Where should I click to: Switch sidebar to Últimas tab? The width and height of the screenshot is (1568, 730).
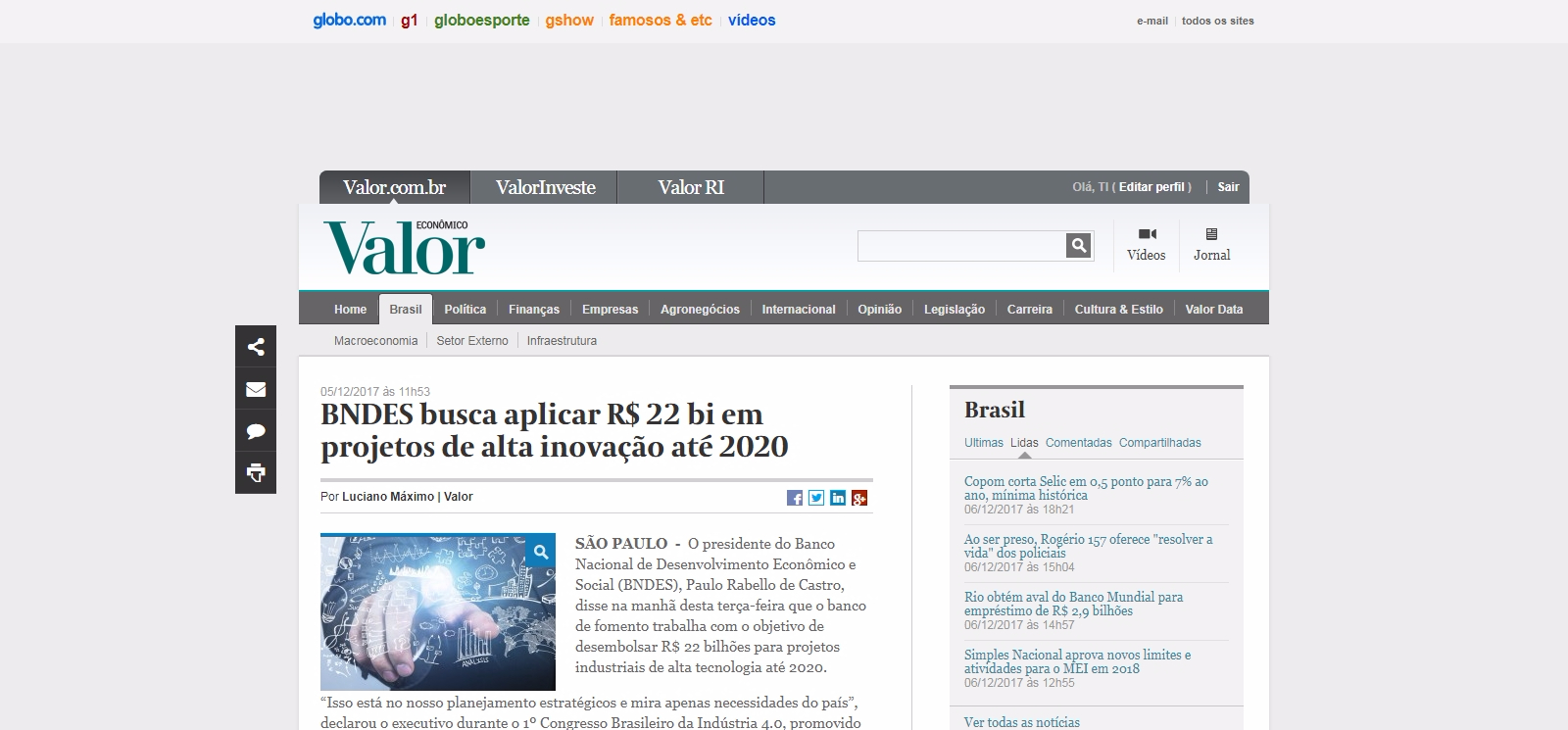click(x=984, y=443)
